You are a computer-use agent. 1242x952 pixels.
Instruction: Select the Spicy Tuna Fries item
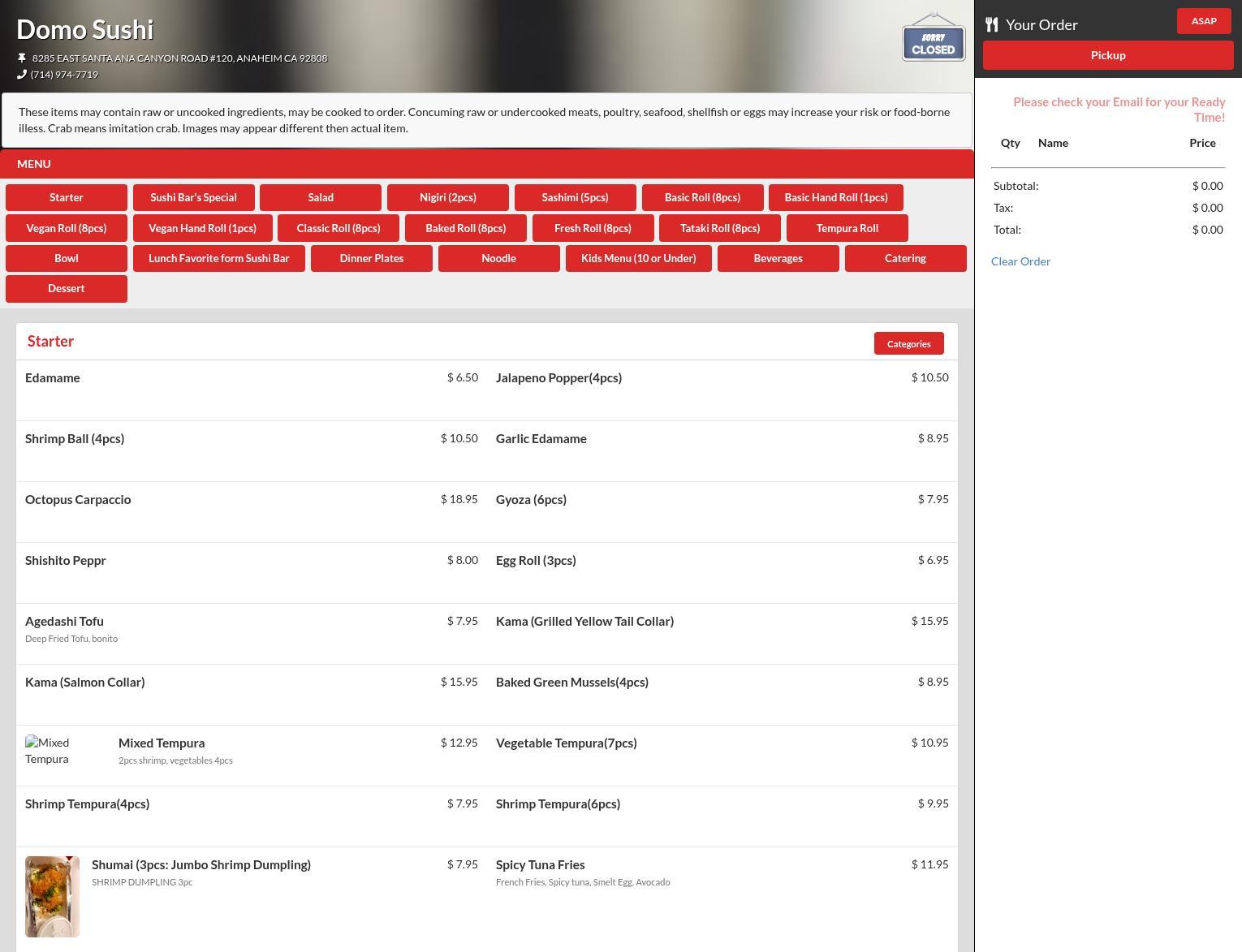(x=540, y=865)
